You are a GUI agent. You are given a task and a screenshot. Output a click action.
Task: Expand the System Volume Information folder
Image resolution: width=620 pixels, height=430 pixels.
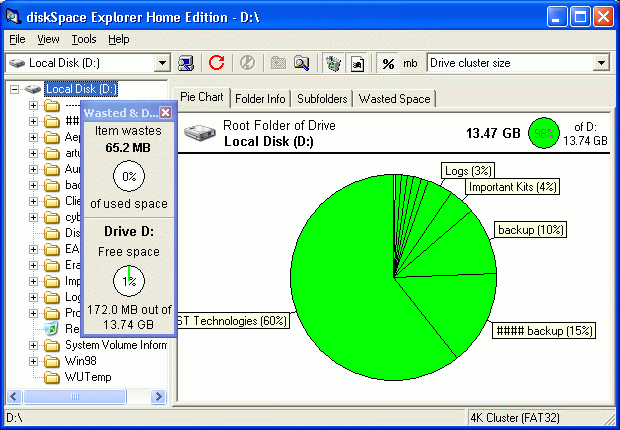tap(34, 345)
